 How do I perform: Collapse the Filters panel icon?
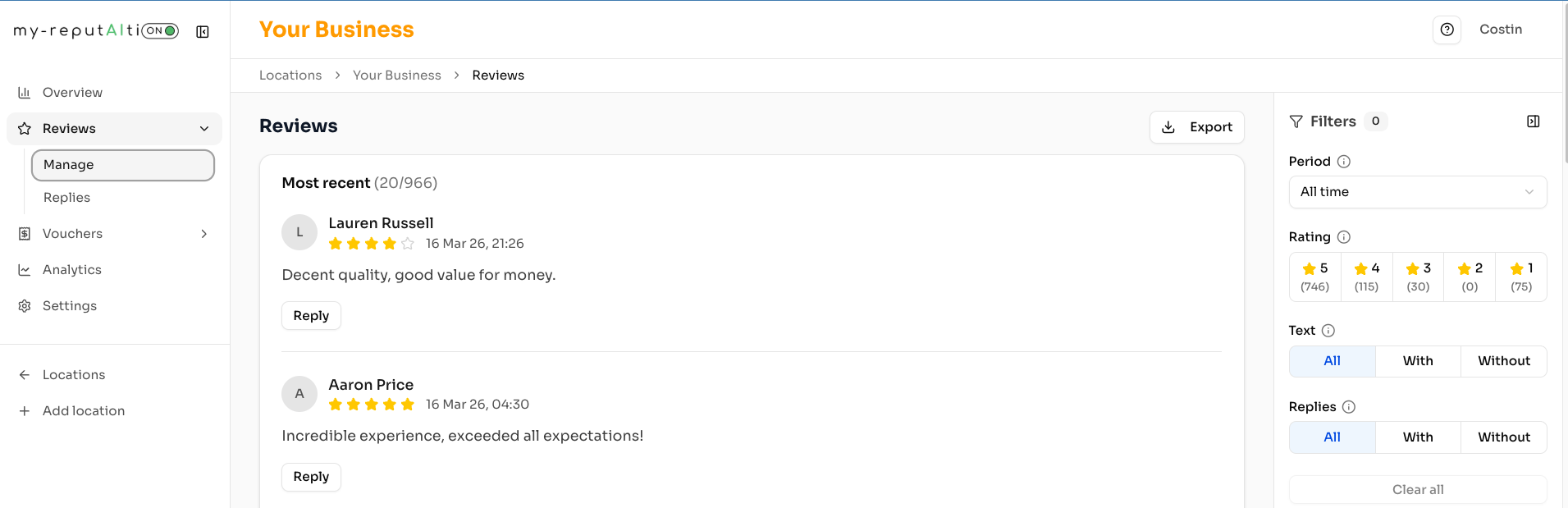pos(1533,121)
